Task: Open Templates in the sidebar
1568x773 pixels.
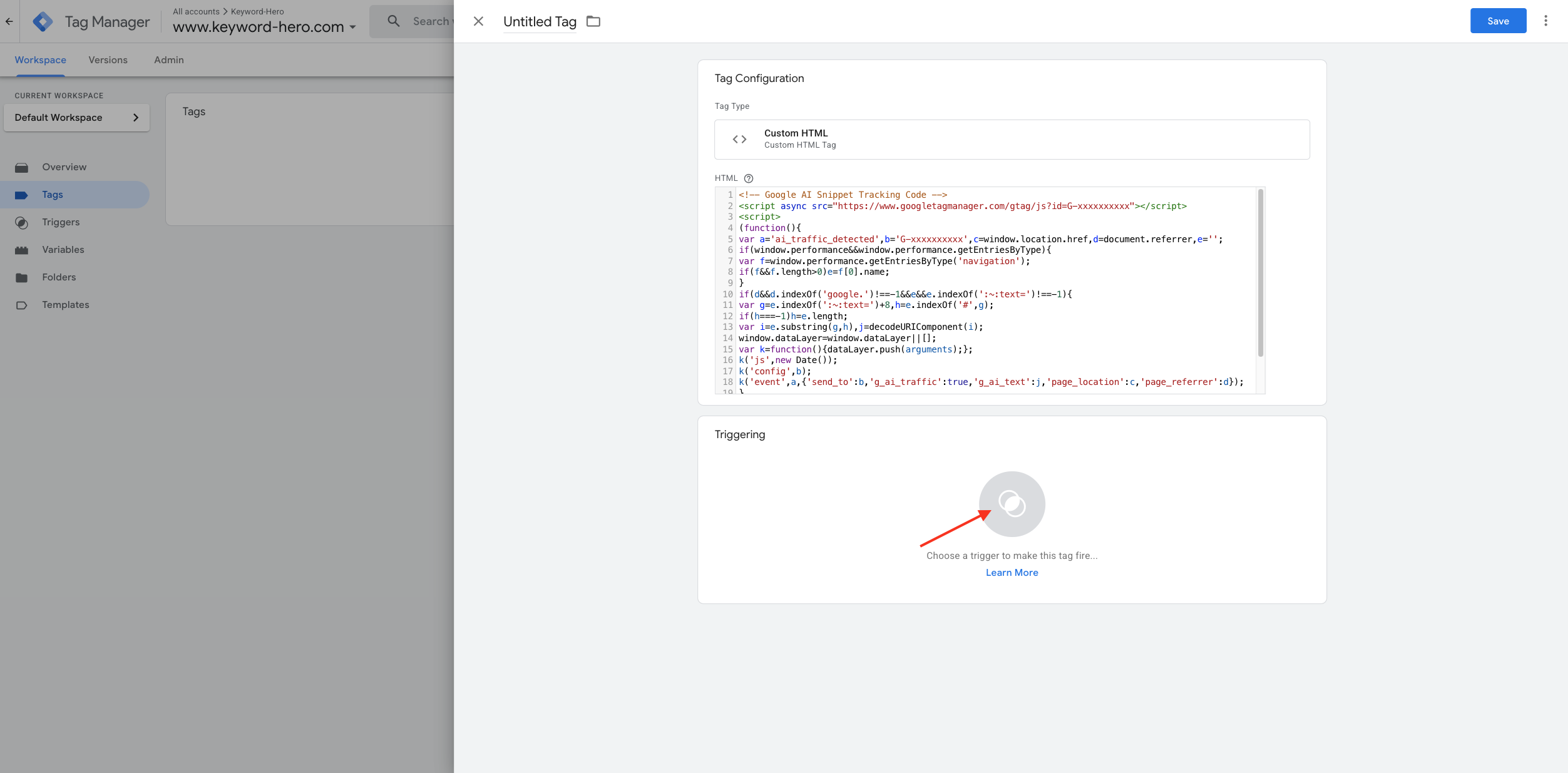Action: [74, 305]
